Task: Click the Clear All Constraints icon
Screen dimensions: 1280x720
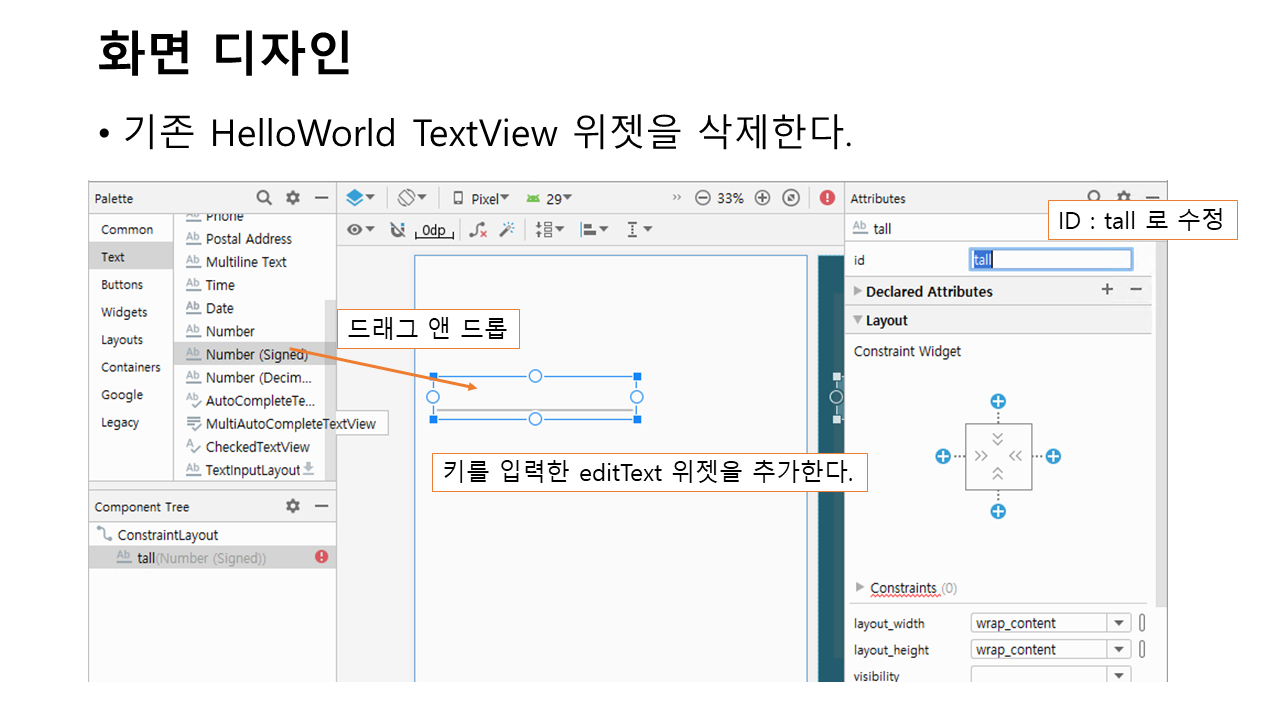Action: (478, 230)
